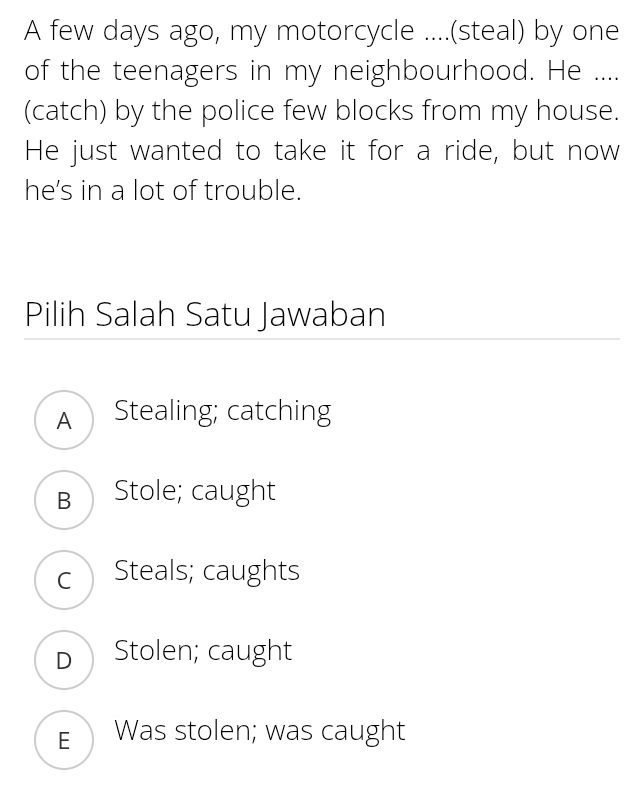
Task: Click the word '(catch)' in the question
Action: [x=66, y=111]
